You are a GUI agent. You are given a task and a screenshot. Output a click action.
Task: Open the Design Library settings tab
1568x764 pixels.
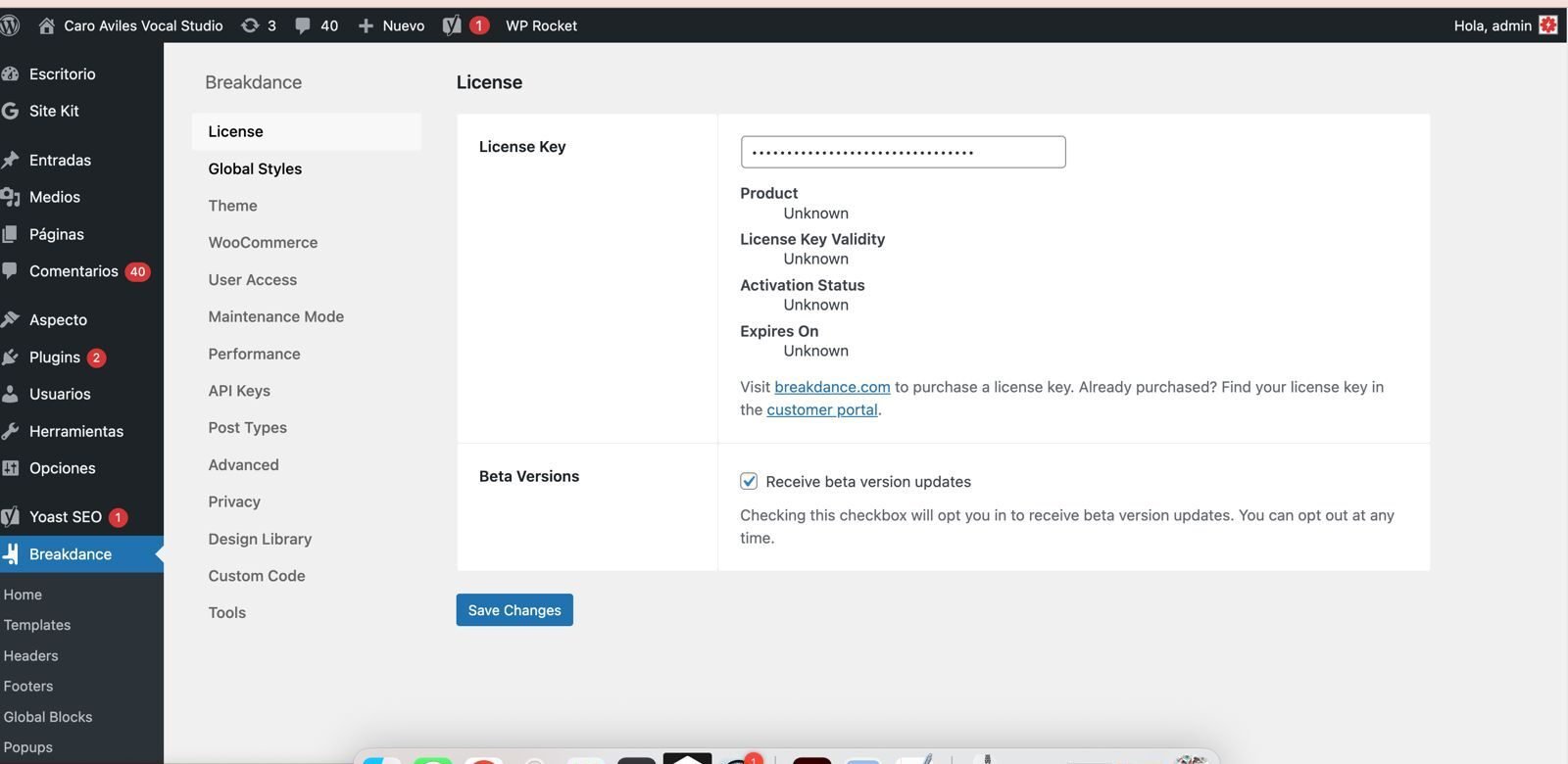tap(260, 539)
